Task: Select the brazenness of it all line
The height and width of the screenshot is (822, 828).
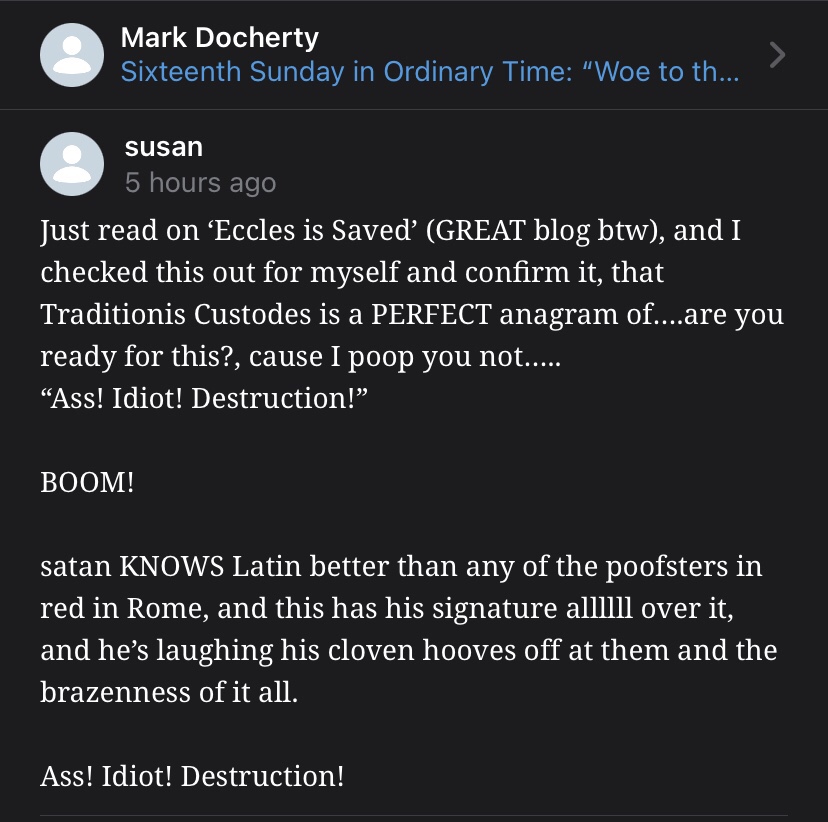Action: coord(169,692)
